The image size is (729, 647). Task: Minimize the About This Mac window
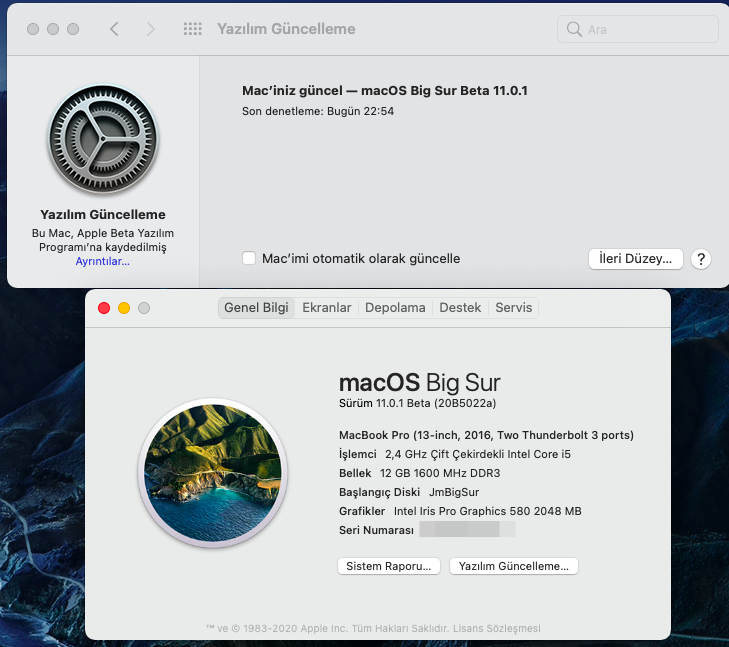124,308
